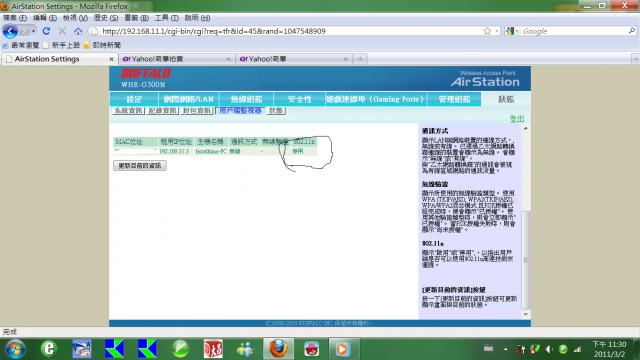The image size is (640, 360).
Task: Bookmark this page with the star icon
Action: tap(487, 31)
